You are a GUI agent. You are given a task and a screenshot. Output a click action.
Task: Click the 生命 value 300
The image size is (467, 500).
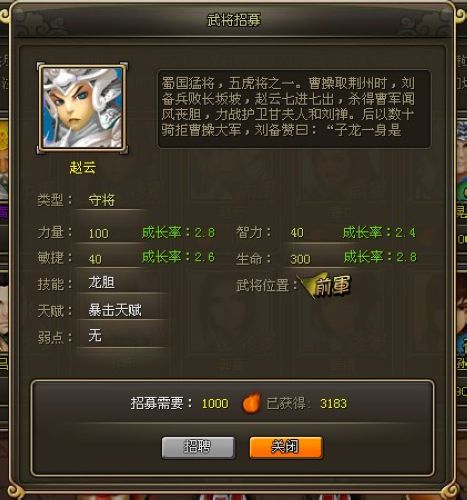pyautogui.click(x=300, y=259)
